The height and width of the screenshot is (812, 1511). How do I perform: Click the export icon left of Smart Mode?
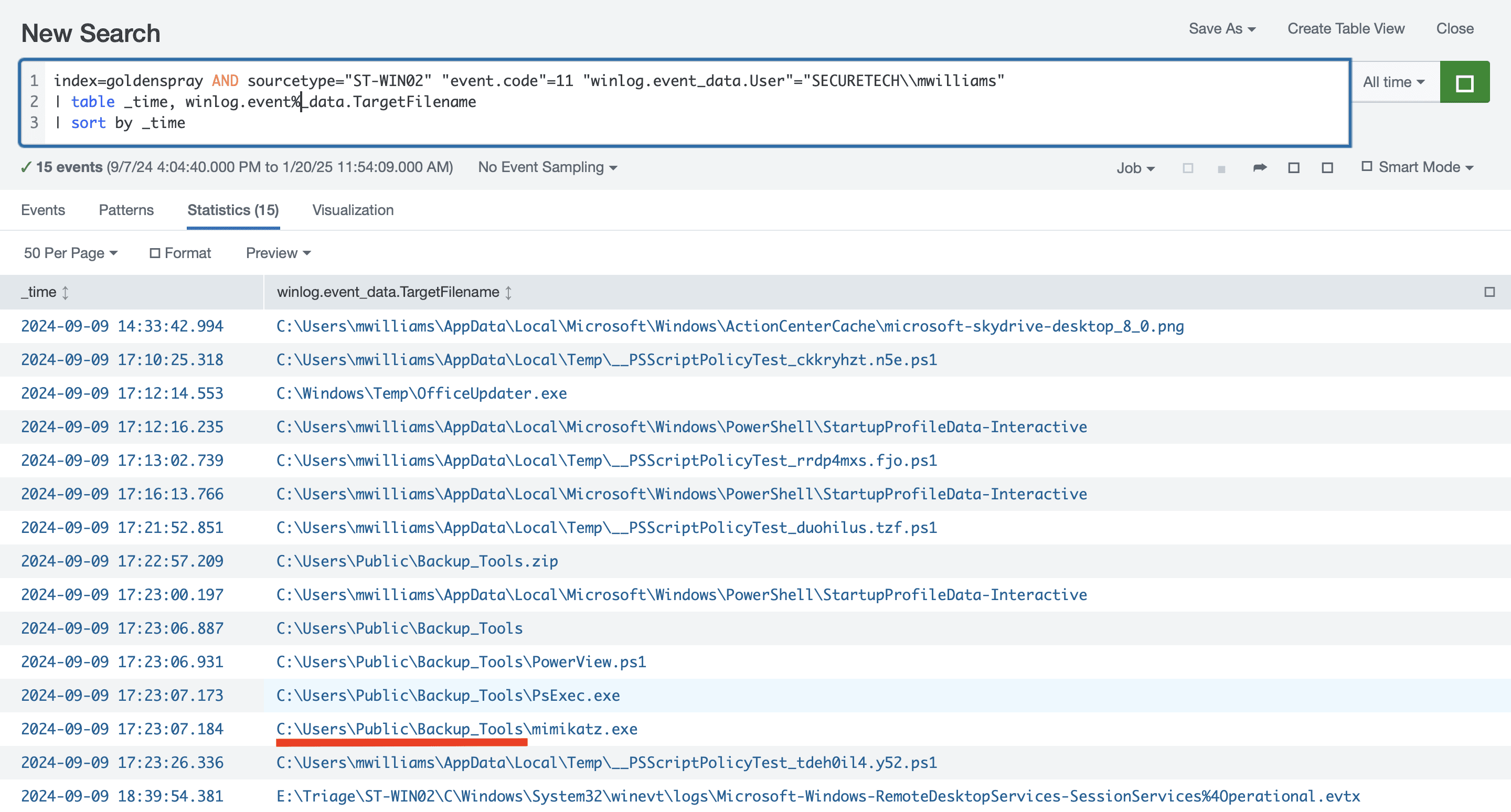tap(1327, 168)
